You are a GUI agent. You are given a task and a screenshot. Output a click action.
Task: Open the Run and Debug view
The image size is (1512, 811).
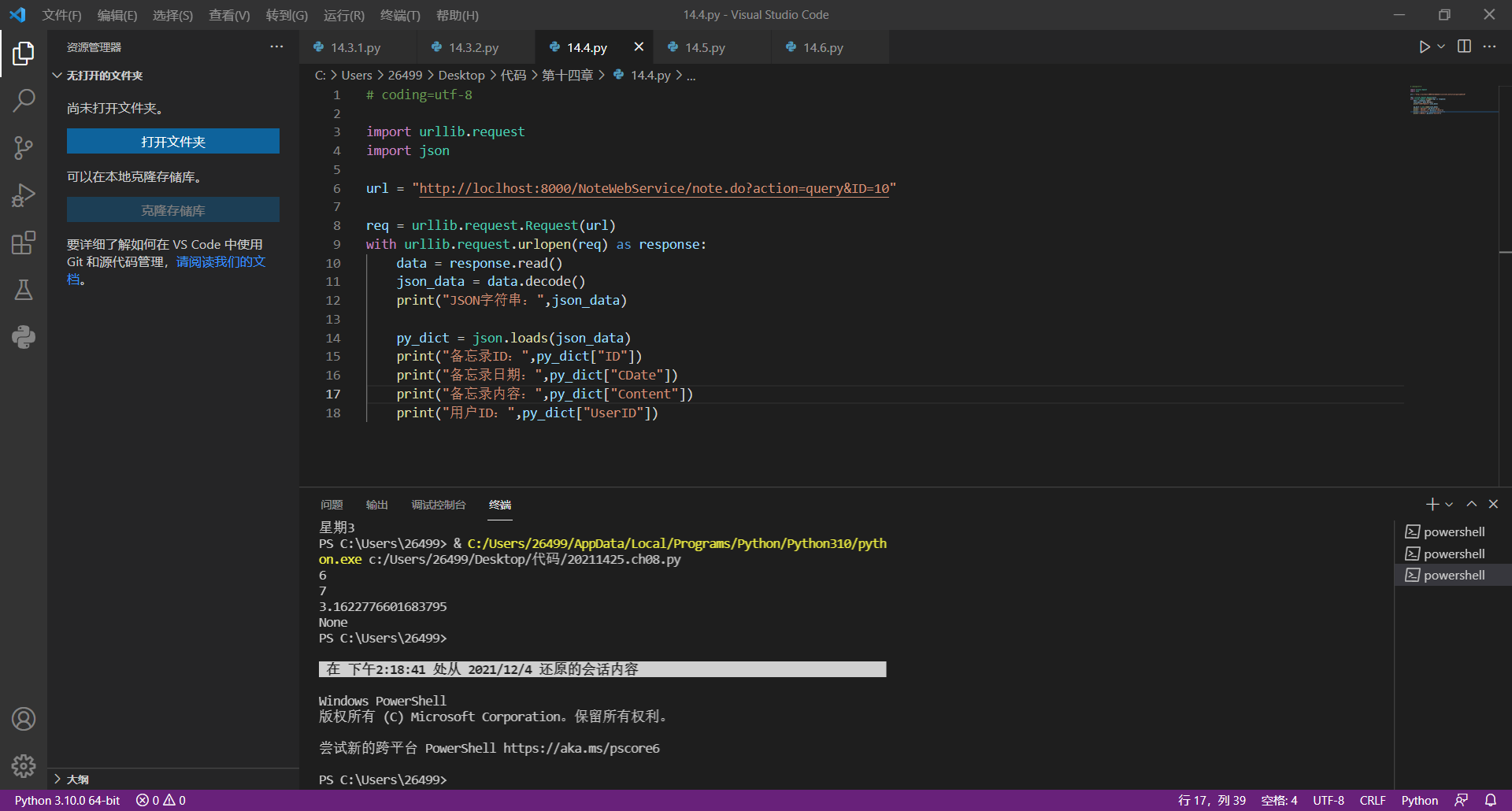24,195
